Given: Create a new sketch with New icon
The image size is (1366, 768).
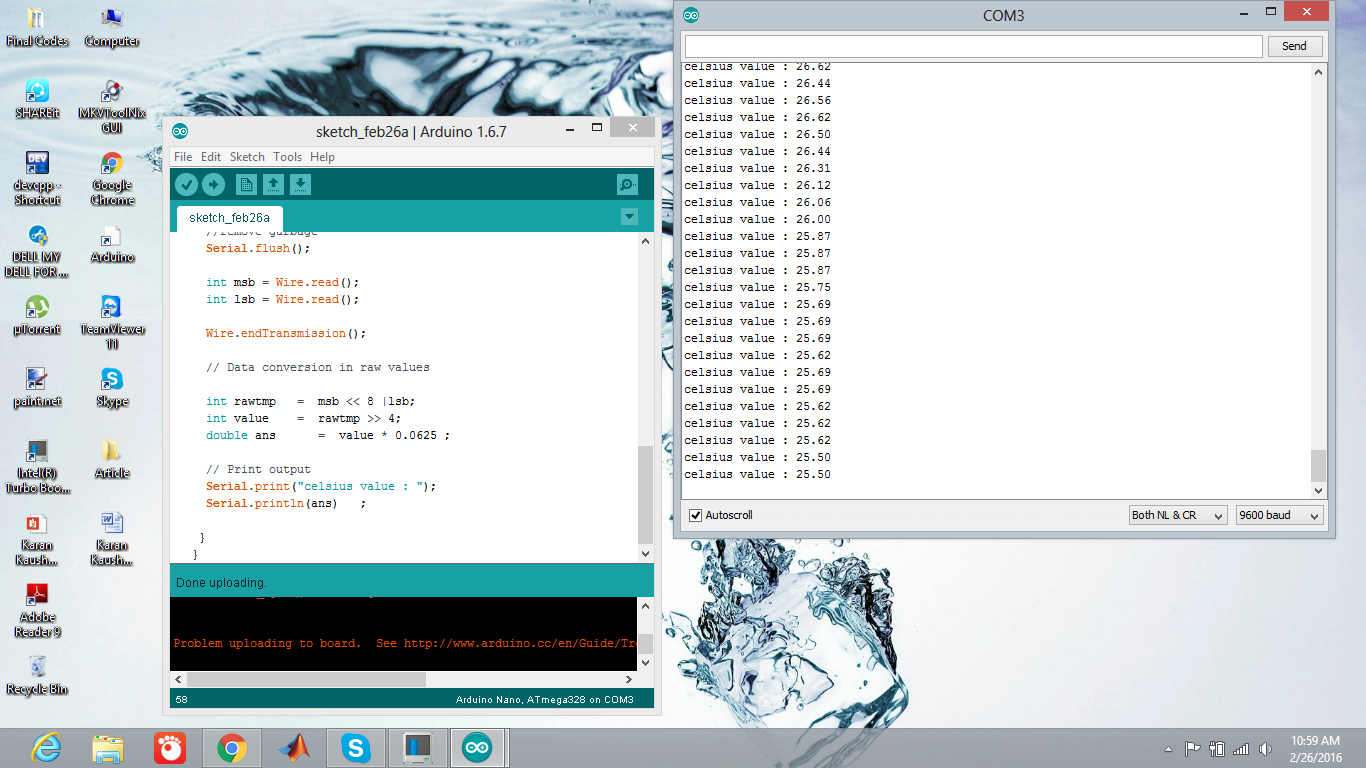Looking at the screenshot, I should 246,184.
